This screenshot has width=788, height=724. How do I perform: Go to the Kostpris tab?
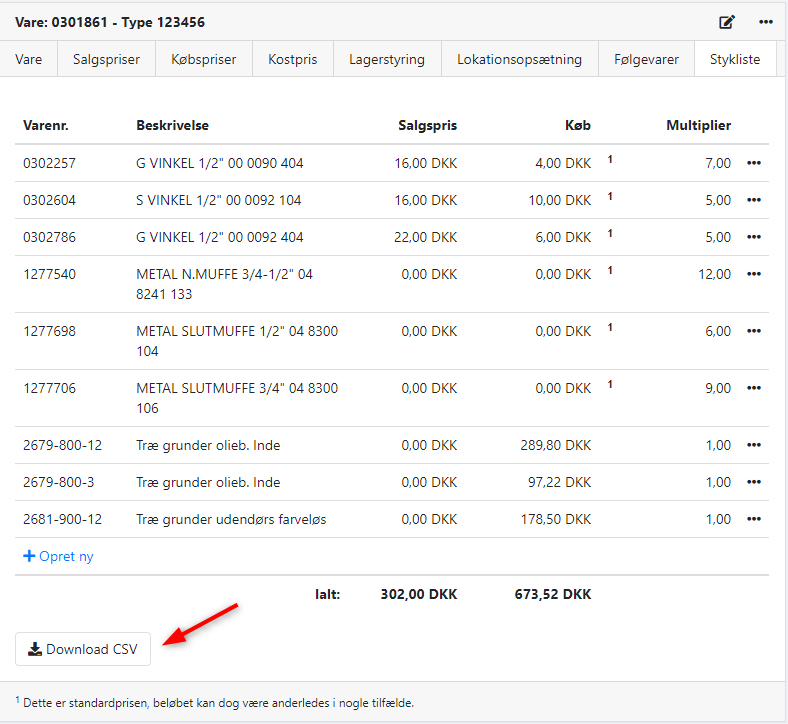292,59
